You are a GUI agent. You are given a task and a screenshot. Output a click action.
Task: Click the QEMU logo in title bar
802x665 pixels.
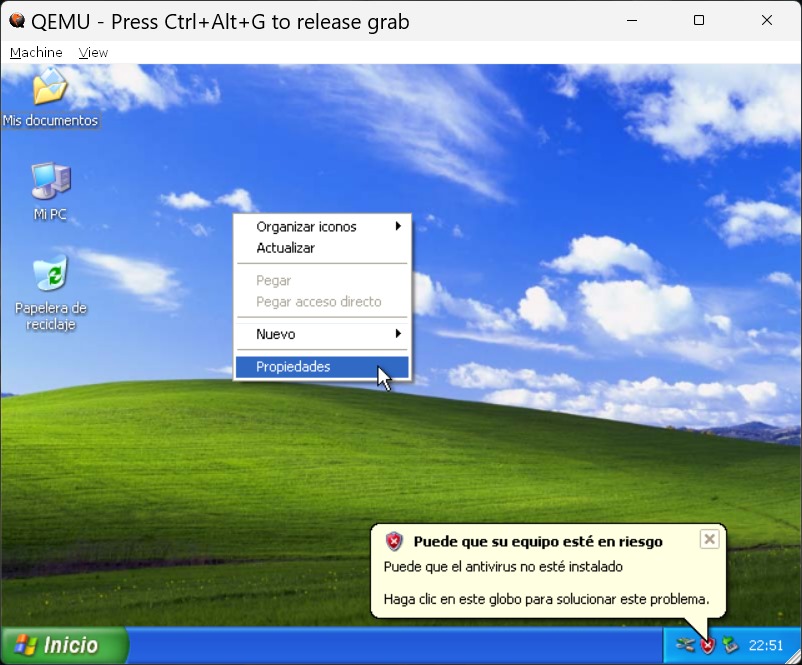tap(17, 20)
